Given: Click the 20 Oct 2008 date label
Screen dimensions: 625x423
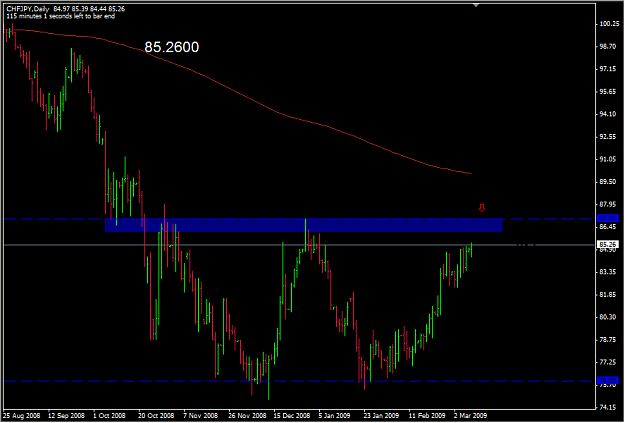Looking at the screenshot, I should click(x=156, y=416).
